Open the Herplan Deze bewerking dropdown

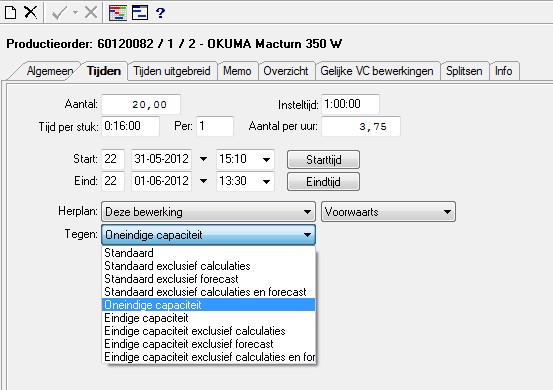click(x=208, y=212)
